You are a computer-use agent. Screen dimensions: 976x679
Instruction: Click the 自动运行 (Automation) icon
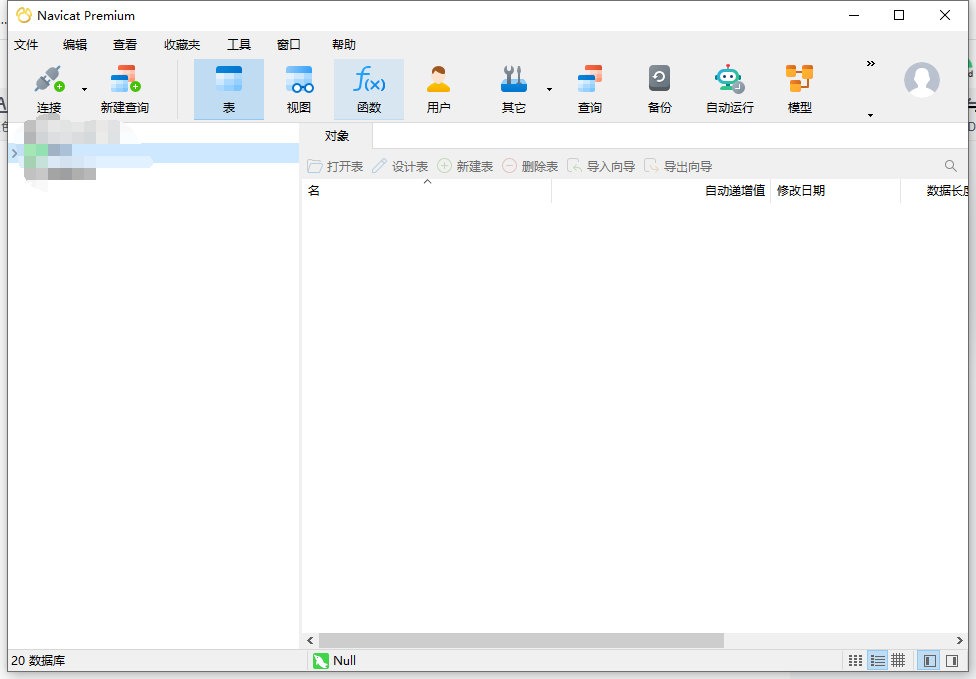[x=729, y=88]
